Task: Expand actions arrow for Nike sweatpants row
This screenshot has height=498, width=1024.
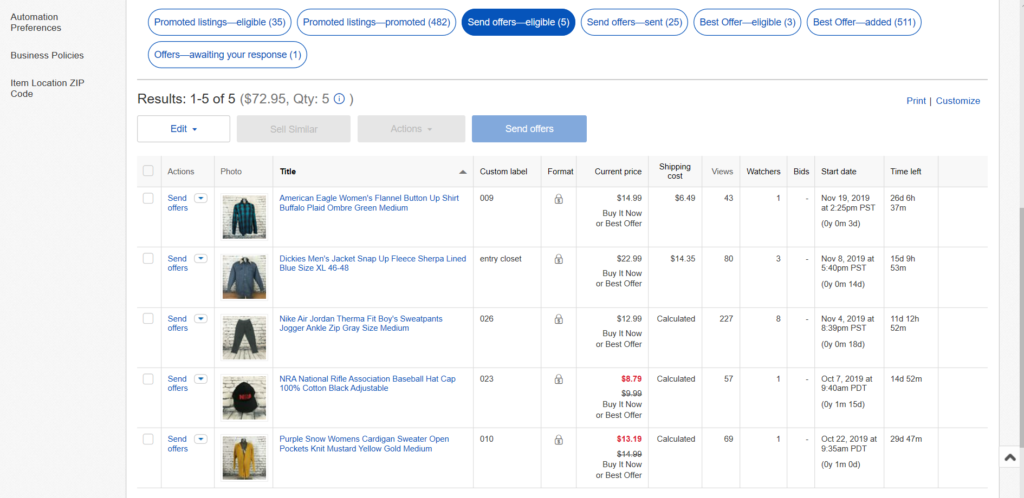Action: 200,319
